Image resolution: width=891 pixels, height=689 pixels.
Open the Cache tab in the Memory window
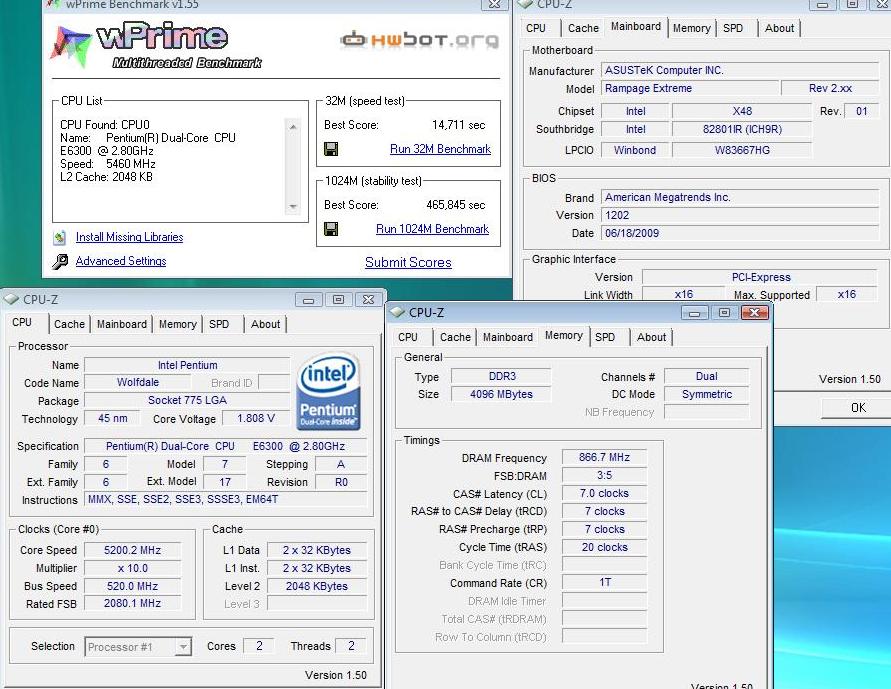(455, 337)
